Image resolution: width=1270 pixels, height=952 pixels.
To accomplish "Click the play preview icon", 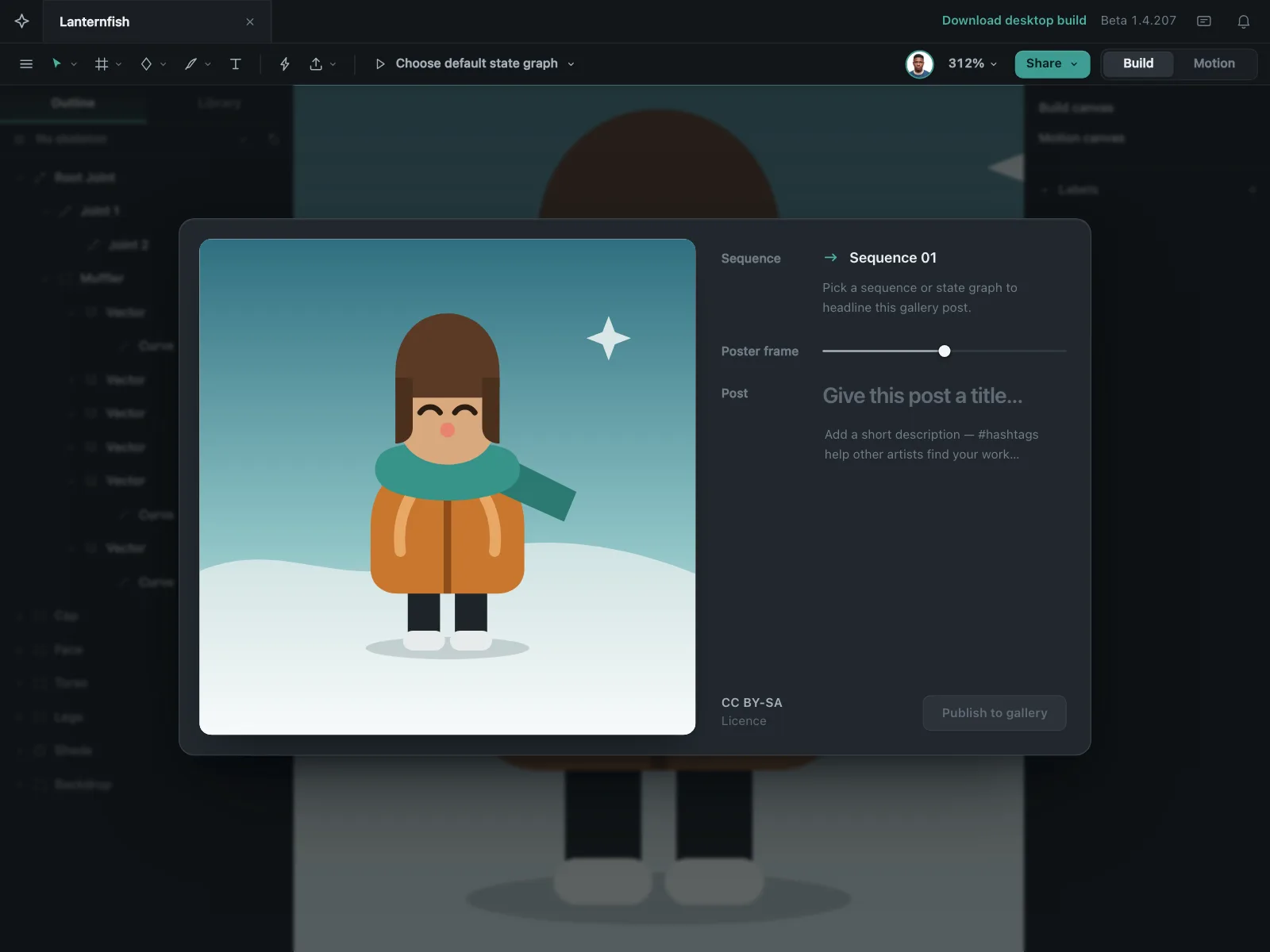I will tap(380, 63).
